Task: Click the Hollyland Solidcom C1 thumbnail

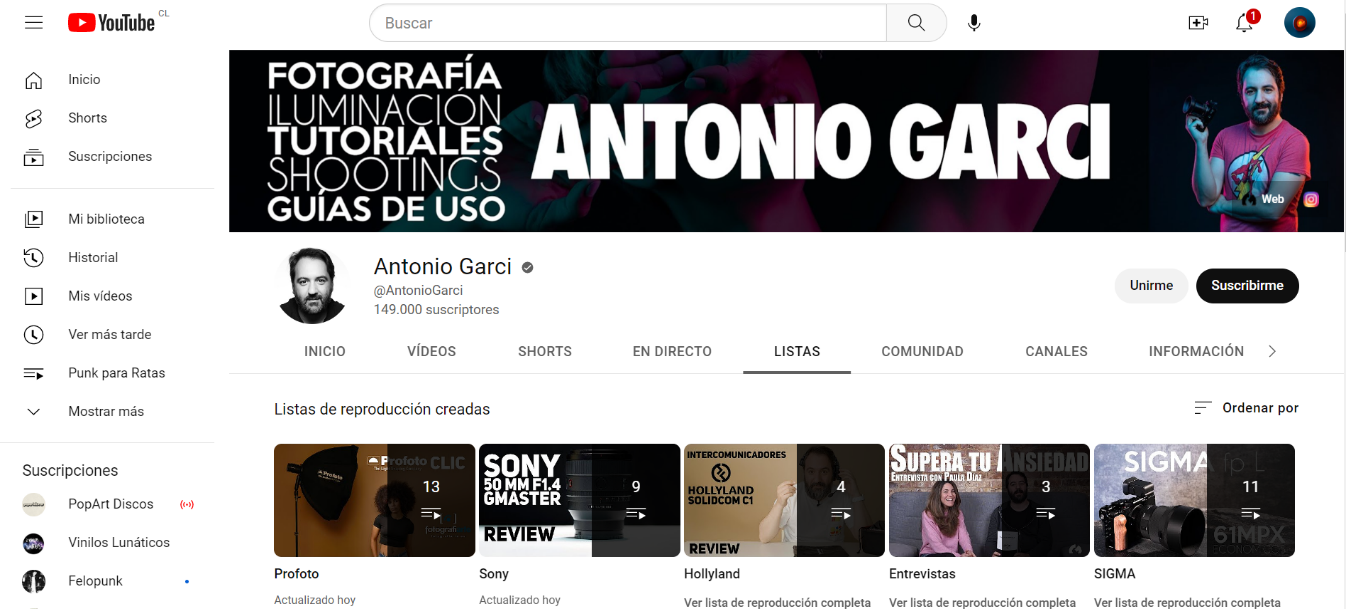Action: click(784, 500)
